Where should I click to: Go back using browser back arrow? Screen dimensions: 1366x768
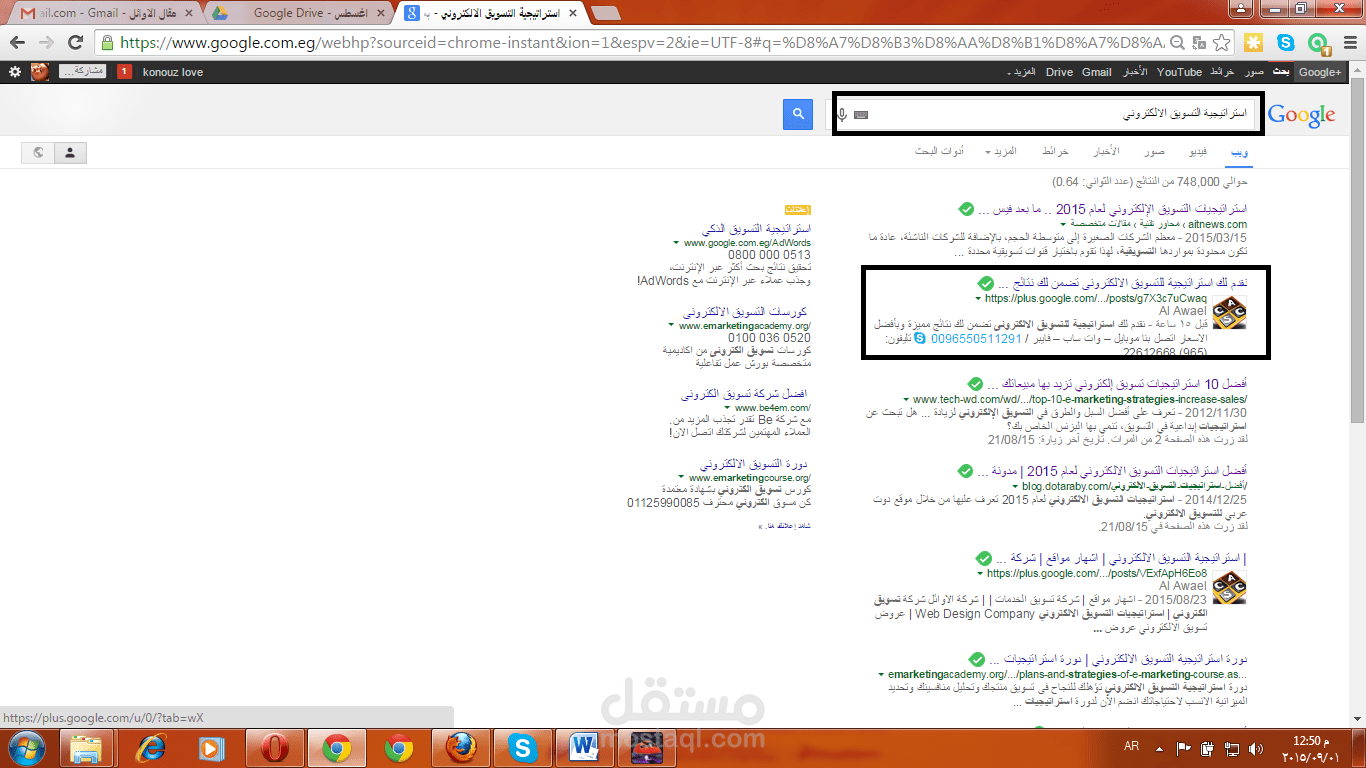click(x=17, y=43)
